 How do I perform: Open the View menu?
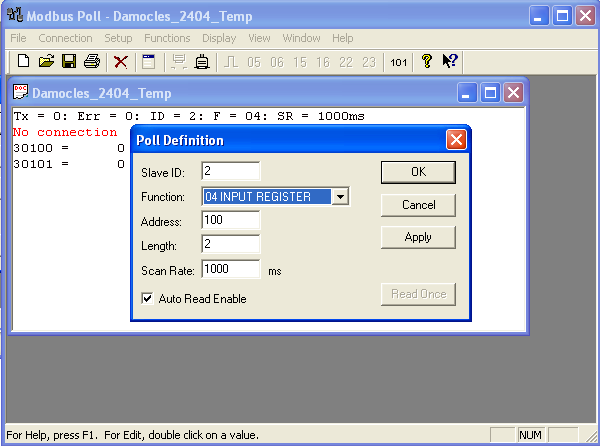pyautogui.click(x=259, y=38)
